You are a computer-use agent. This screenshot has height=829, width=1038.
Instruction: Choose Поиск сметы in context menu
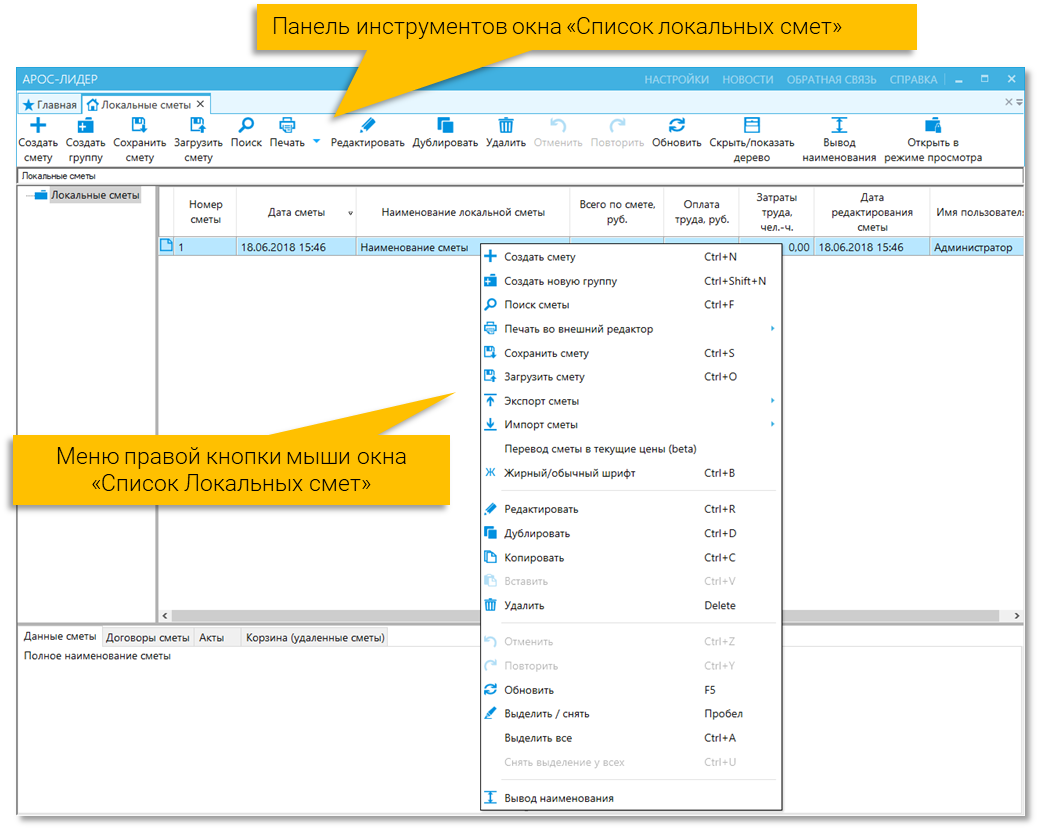pyautogui.click(x=631, y=305)
